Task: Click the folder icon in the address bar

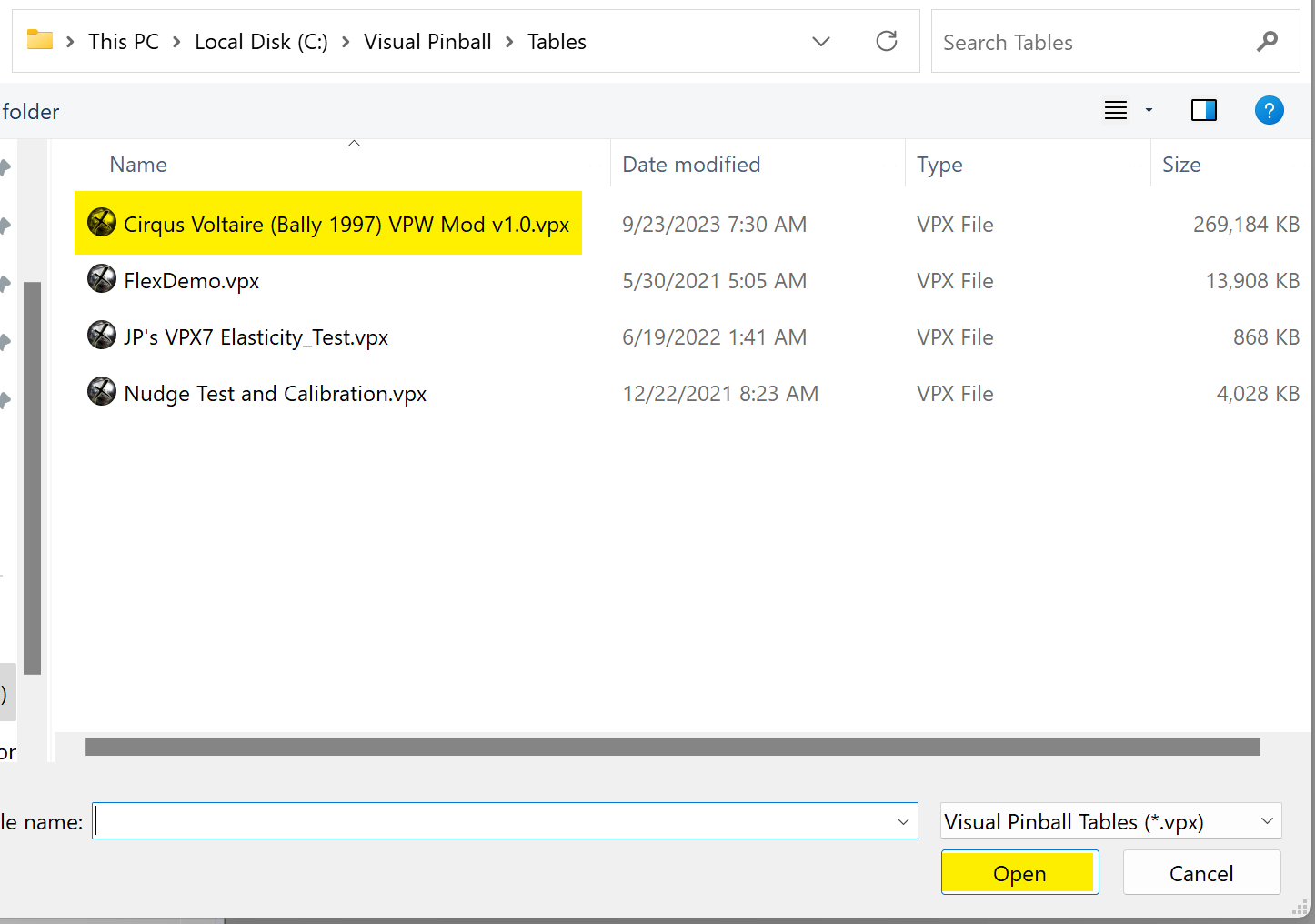Action: tap(39, 40)
